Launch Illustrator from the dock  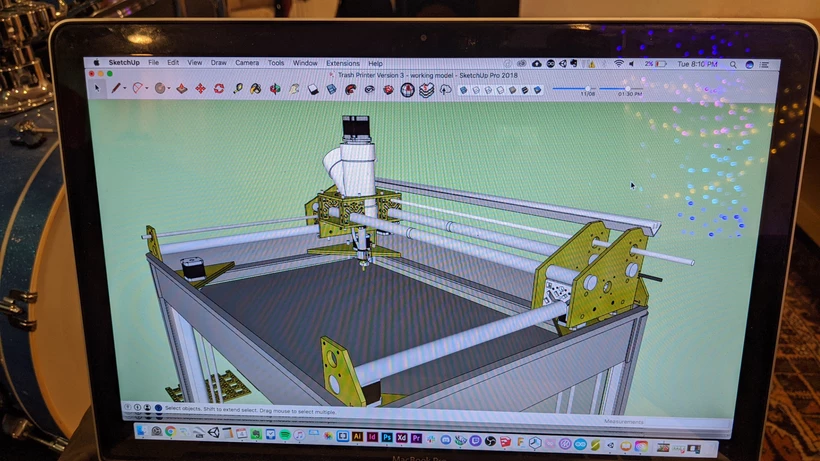[x=357, y=436]
